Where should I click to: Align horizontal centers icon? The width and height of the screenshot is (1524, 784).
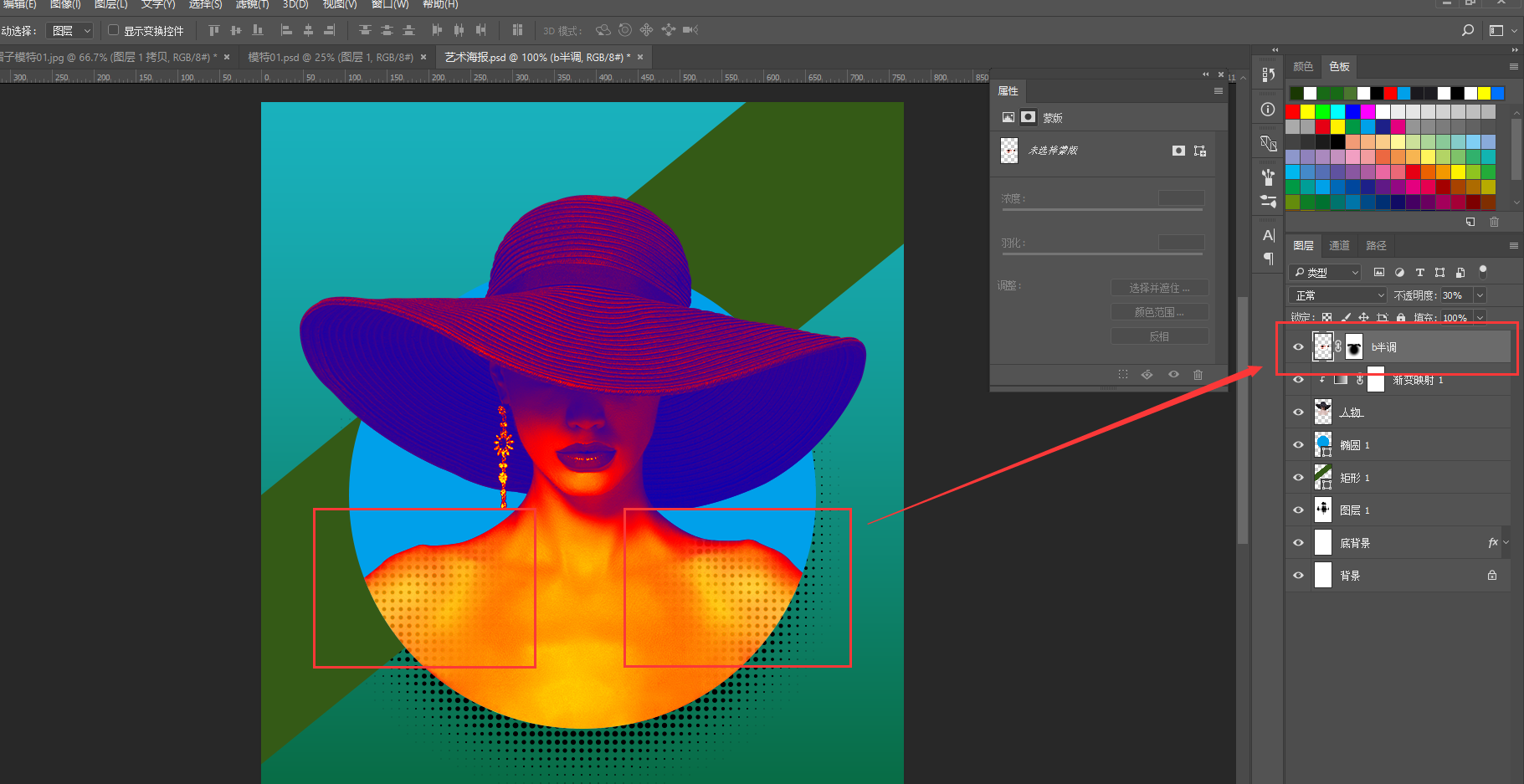coord(308,30)
